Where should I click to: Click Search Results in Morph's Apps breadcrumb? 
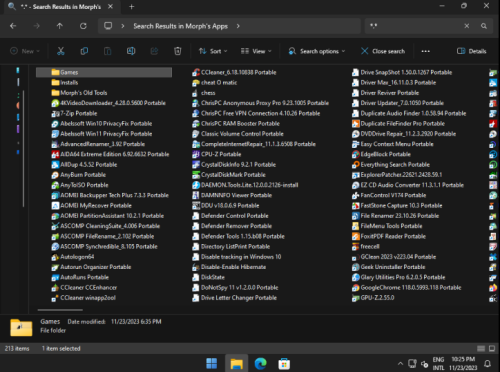pyautogui.click(x=180, y=26)
